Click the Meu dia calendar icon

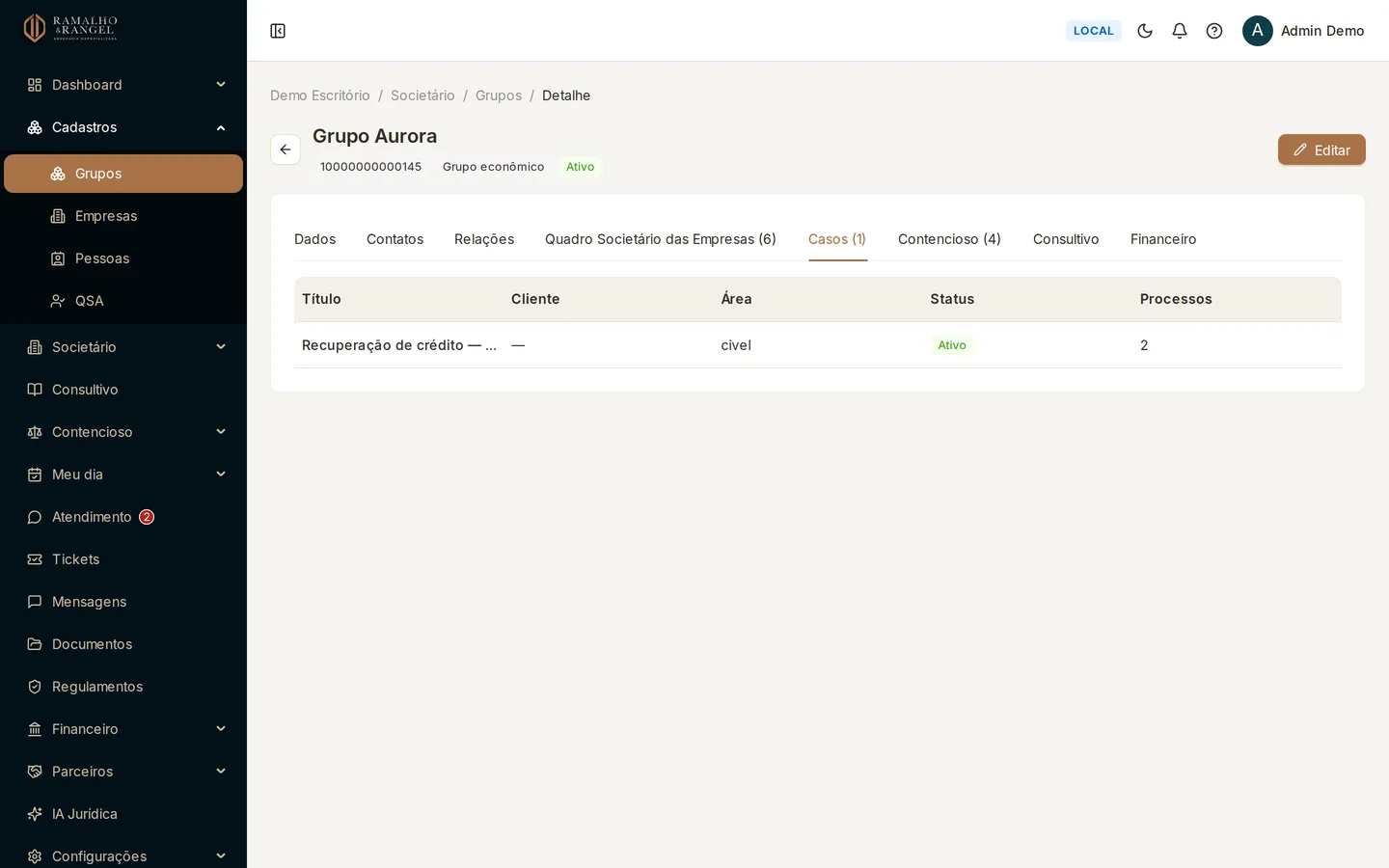click(x=35, y=475)
